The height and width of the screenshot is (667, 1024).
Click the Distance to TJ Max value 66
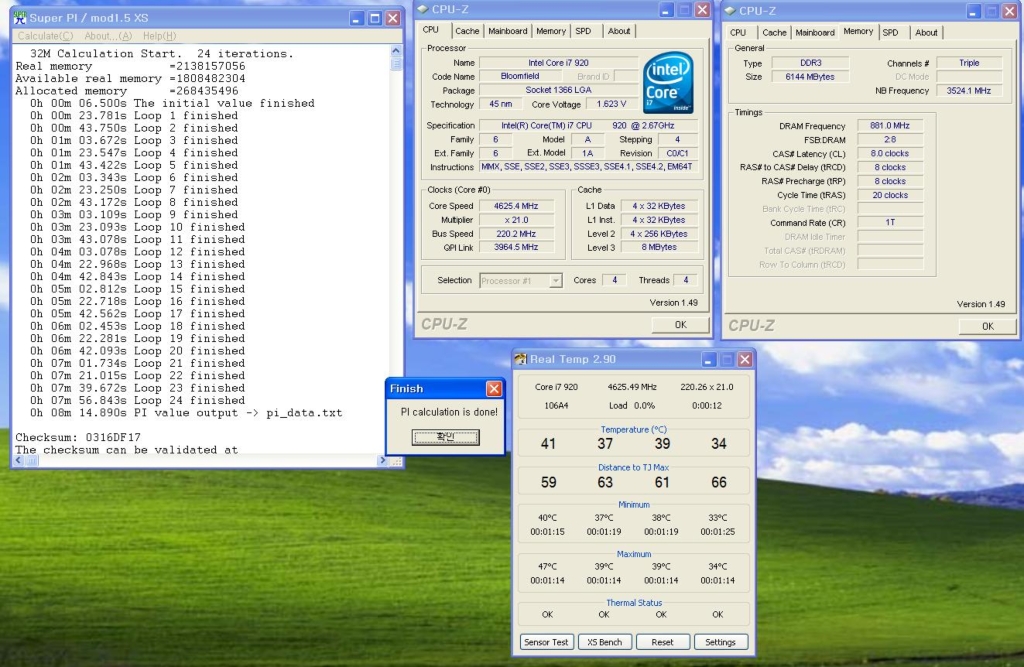718,482
